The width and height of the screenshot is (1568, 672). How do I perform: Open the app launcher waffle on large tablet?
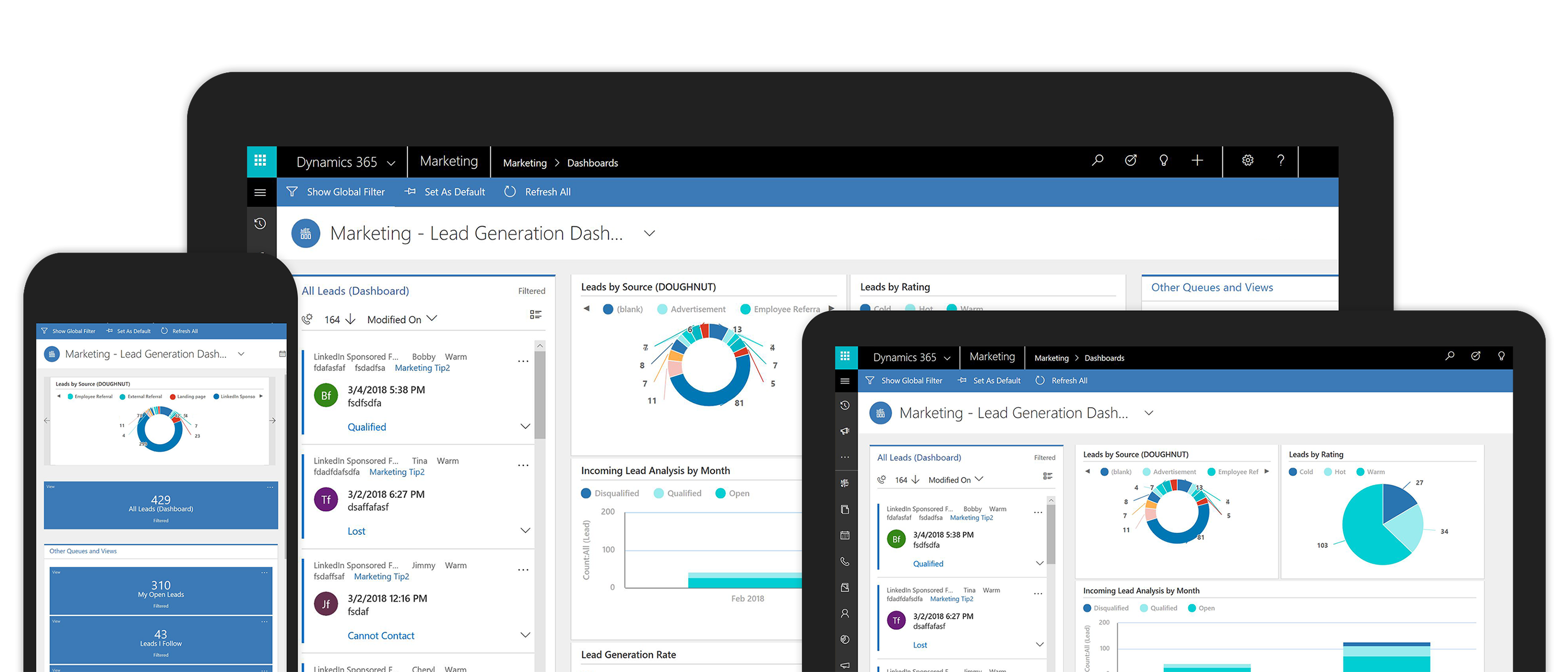pyautogui.click(x=261, y=161)
